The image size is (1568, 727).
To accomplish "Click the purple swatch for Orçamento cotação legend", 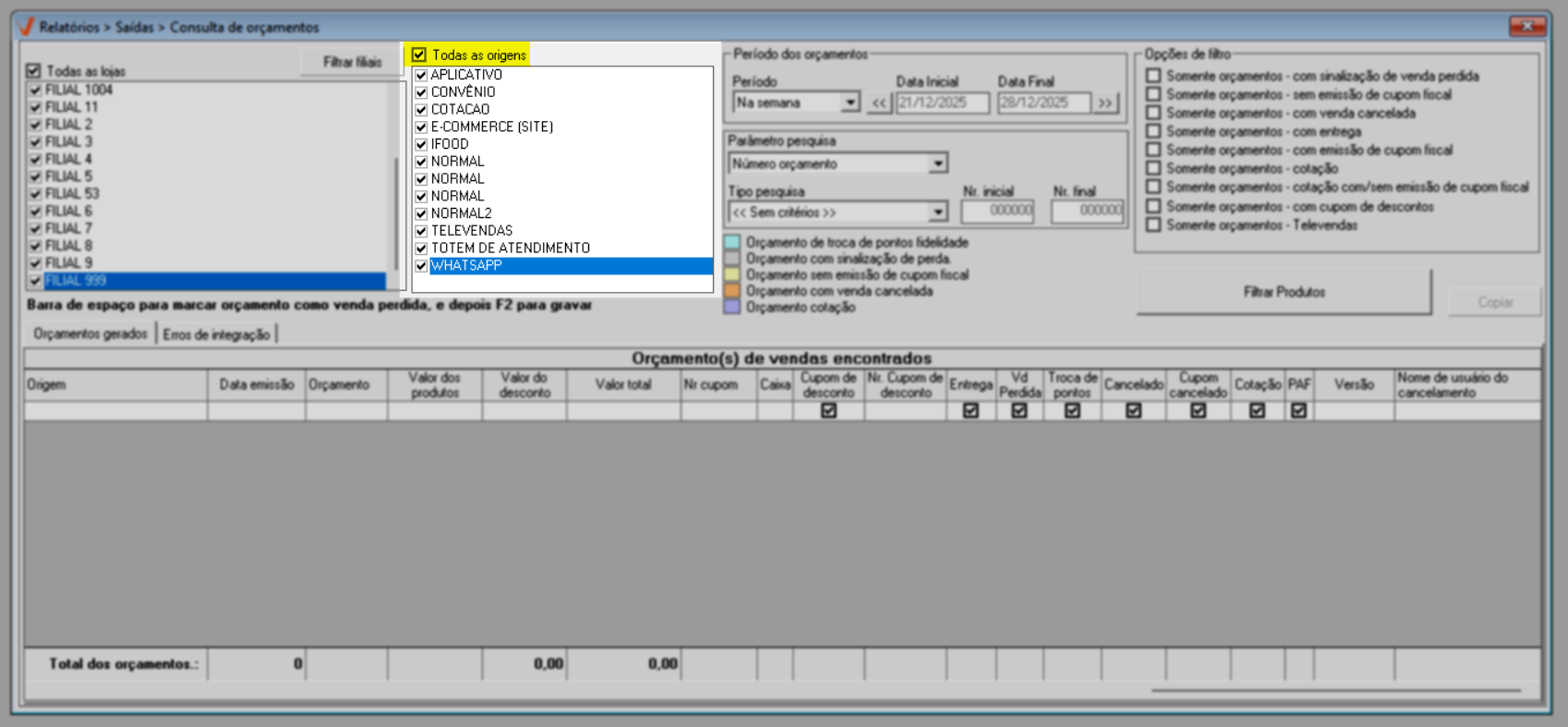I will tap(732, 308).
